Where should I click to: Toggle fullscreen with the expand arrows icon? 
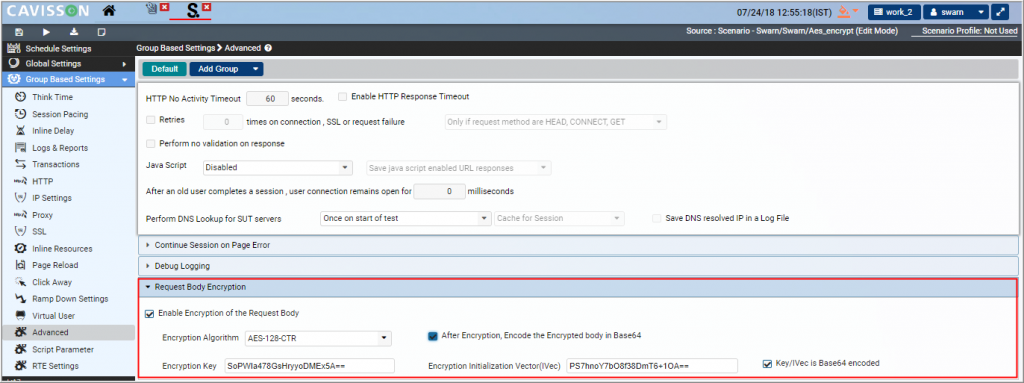[1001, 12]
